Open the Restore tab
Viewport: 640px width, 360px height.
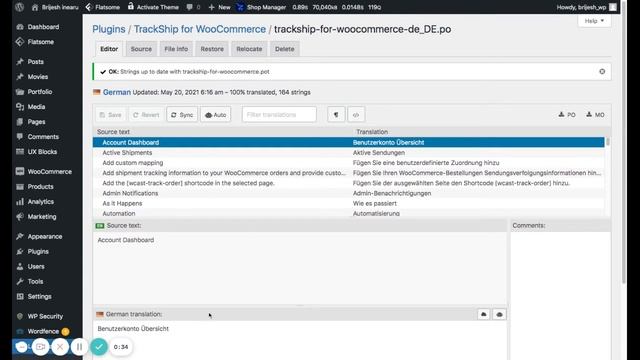coord(212,49)
